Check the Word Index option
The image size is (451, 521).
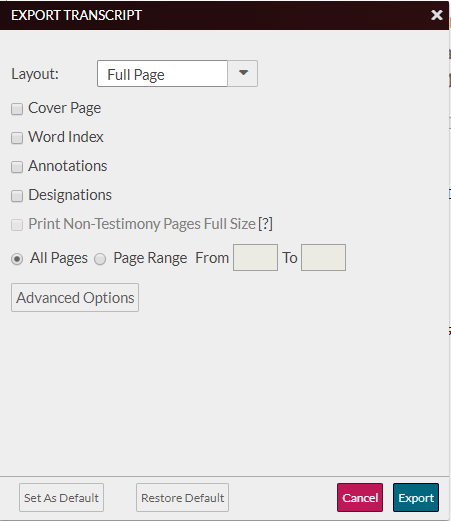pos(17,138)
